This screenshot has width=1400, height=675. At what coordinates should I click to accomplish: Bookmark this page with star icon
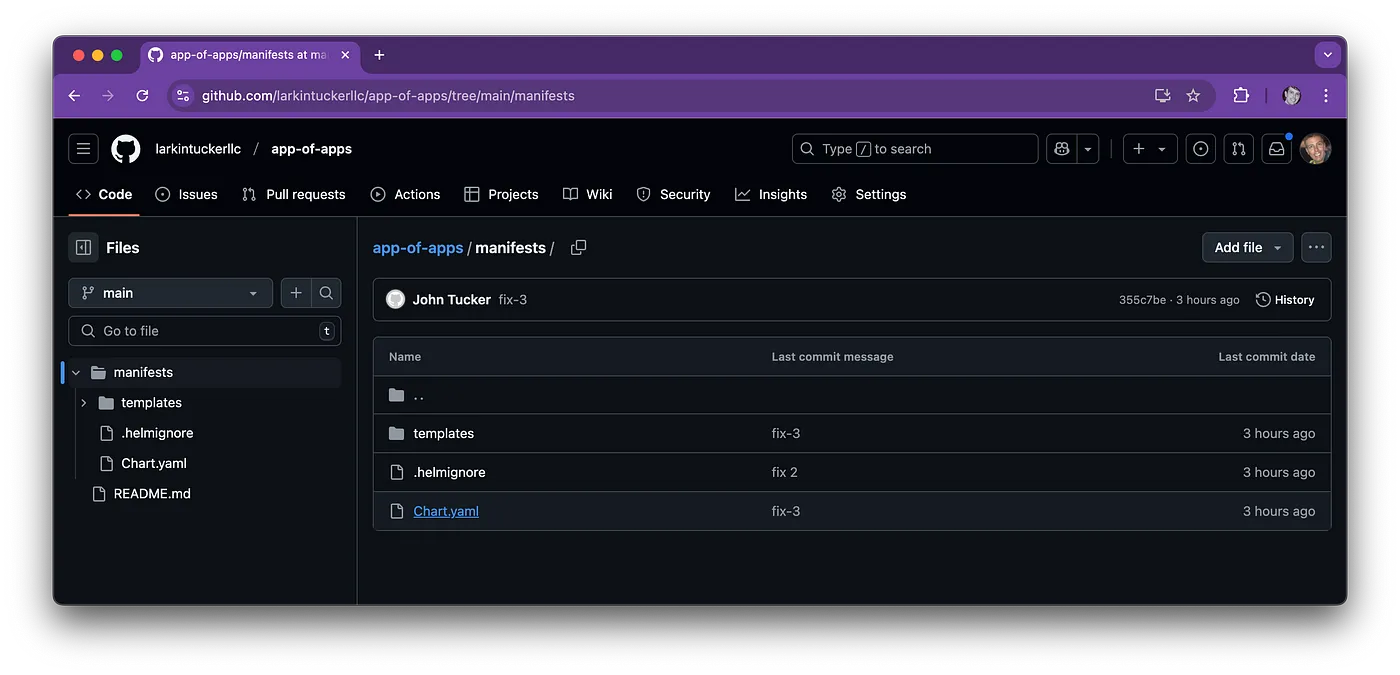1193,96
